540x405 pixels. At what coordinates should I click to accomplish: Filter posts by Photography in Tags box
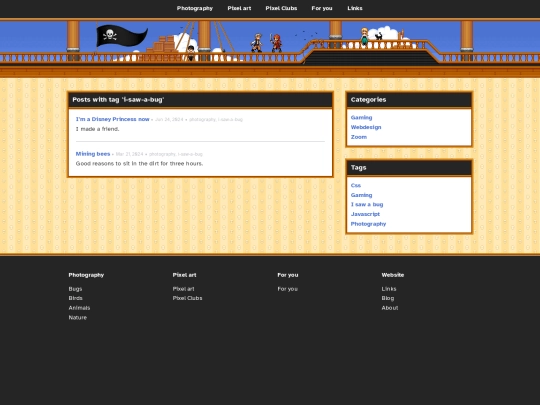[x=368, y=224]
